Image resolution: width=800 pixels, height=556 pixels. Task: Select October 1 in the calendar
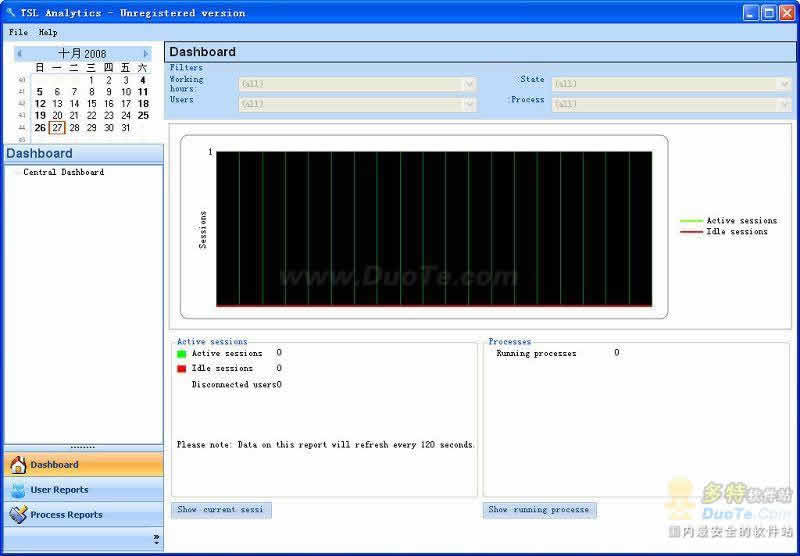click(91, 80)
